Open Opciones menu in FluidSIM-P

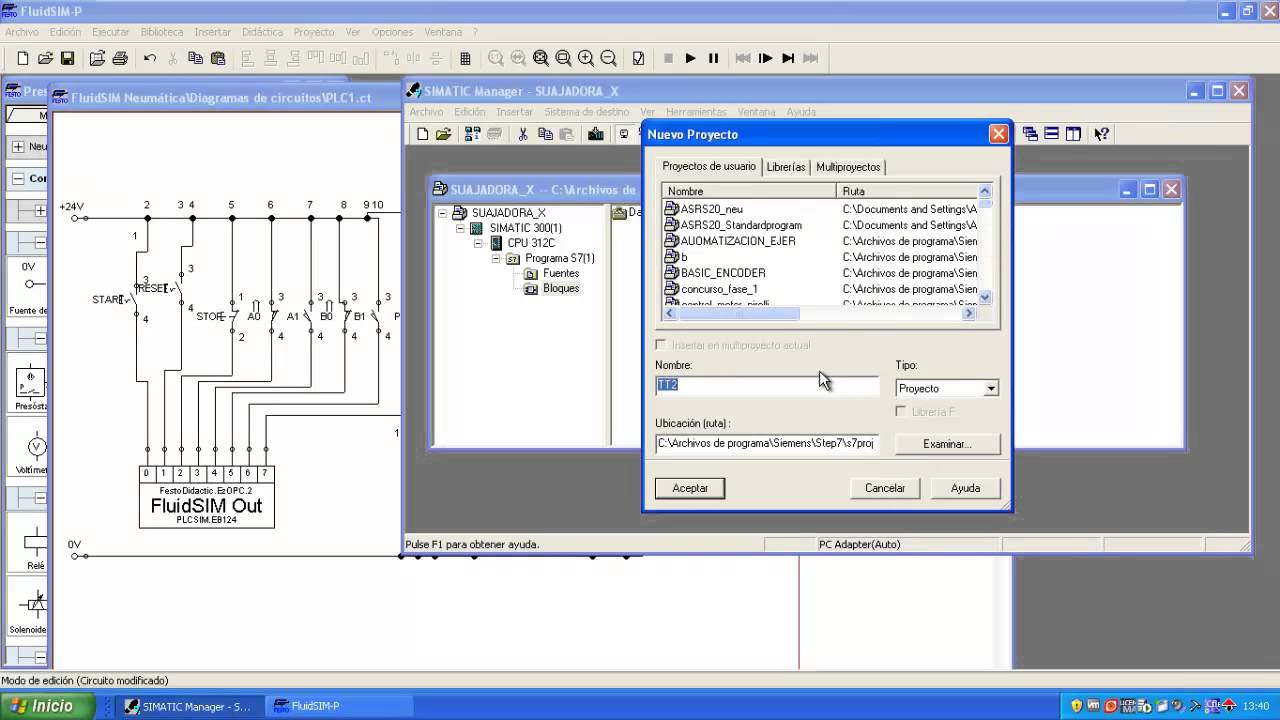point(392,32)
